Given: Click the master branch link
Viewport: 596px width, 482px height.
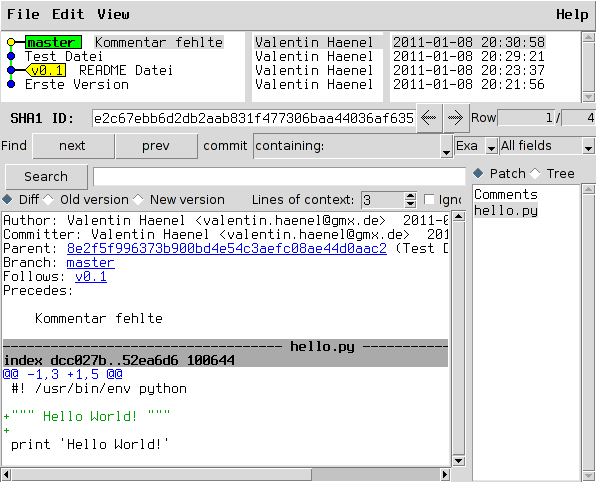Looking at the screenshot, I should pos(90,262).
